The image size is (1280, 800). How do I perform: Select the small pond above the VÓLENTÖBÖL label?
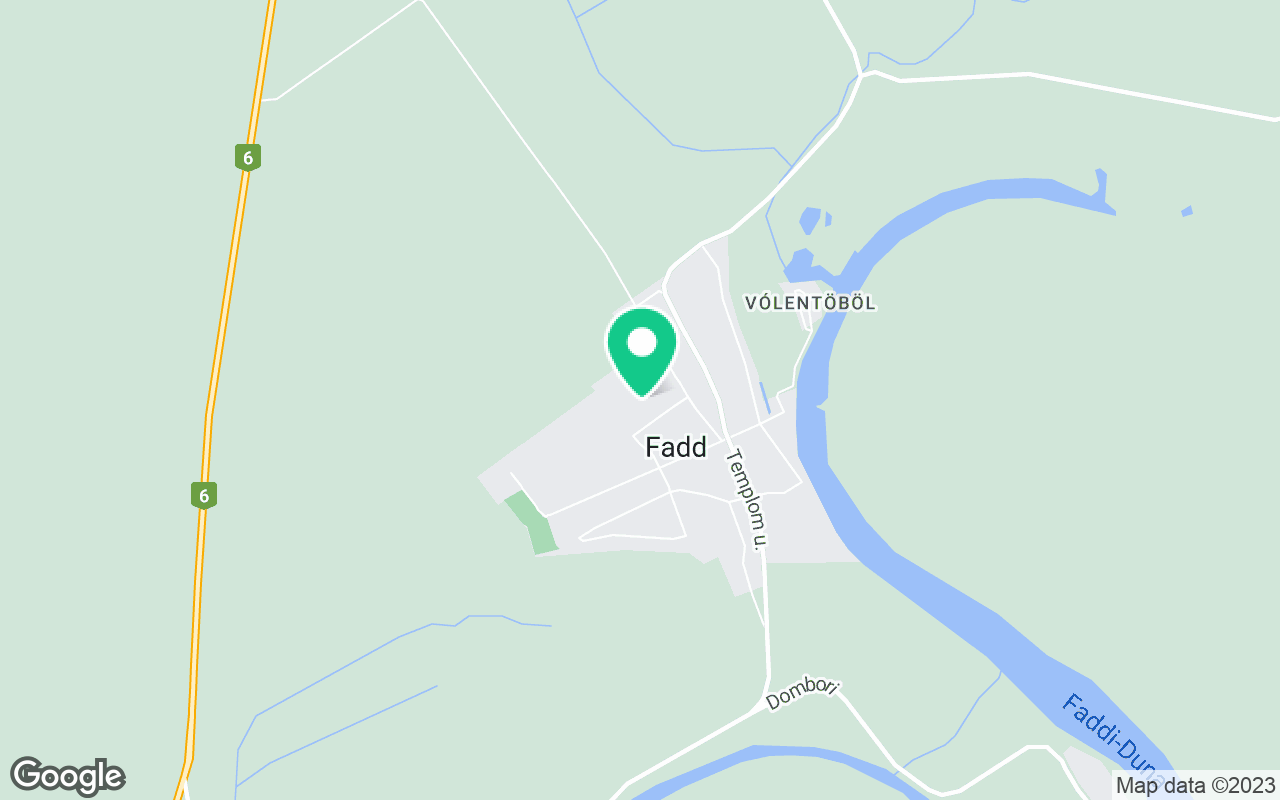pos(811,219)
